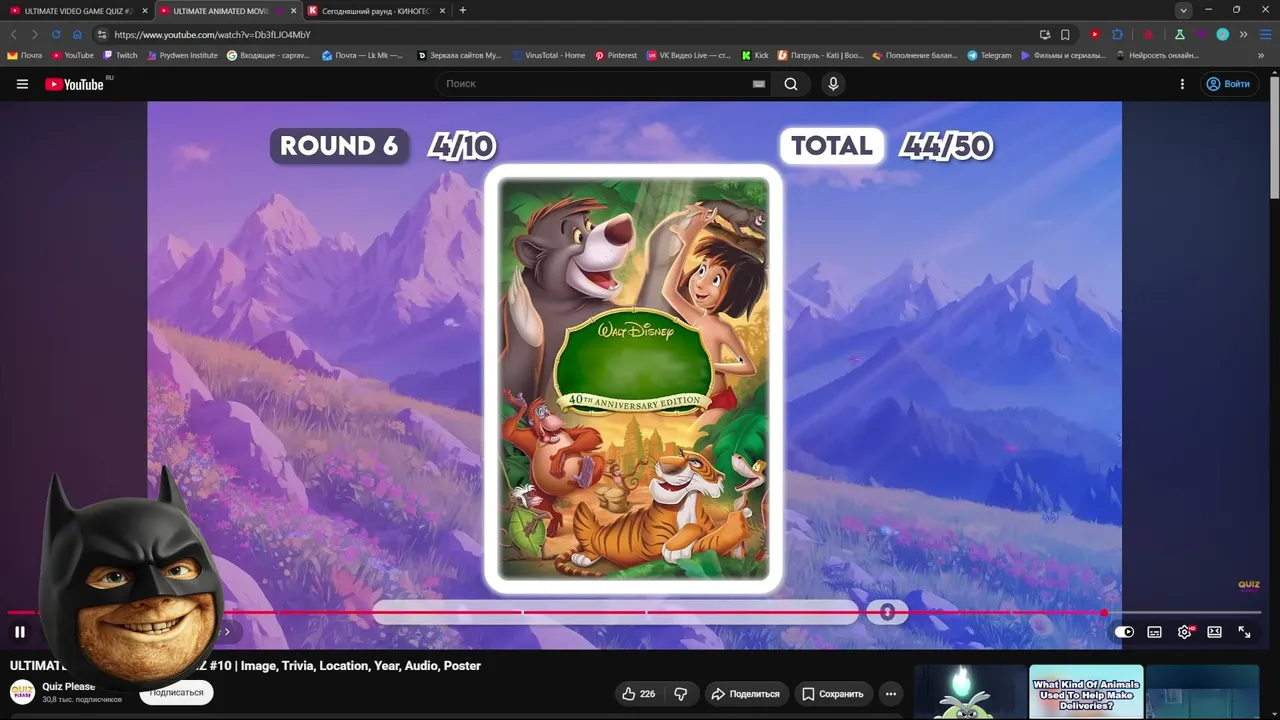Screen dimensions: 1280x720
Task: Close the ULTIMATE VIDEO GAME QUIZ tab
Action: 144,11
